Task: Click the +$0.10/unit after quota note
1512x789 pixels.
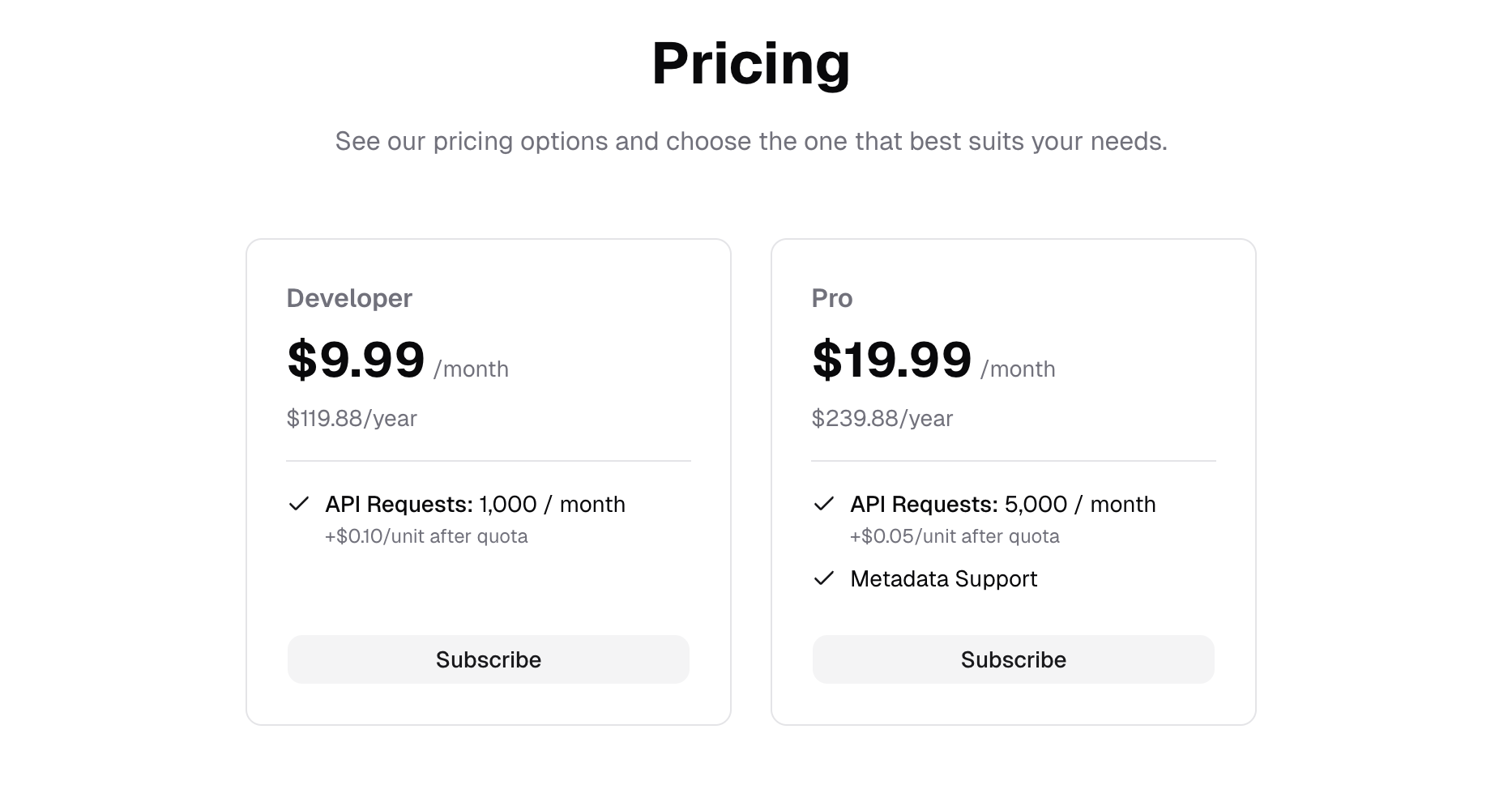Action: tap(425, 535)
